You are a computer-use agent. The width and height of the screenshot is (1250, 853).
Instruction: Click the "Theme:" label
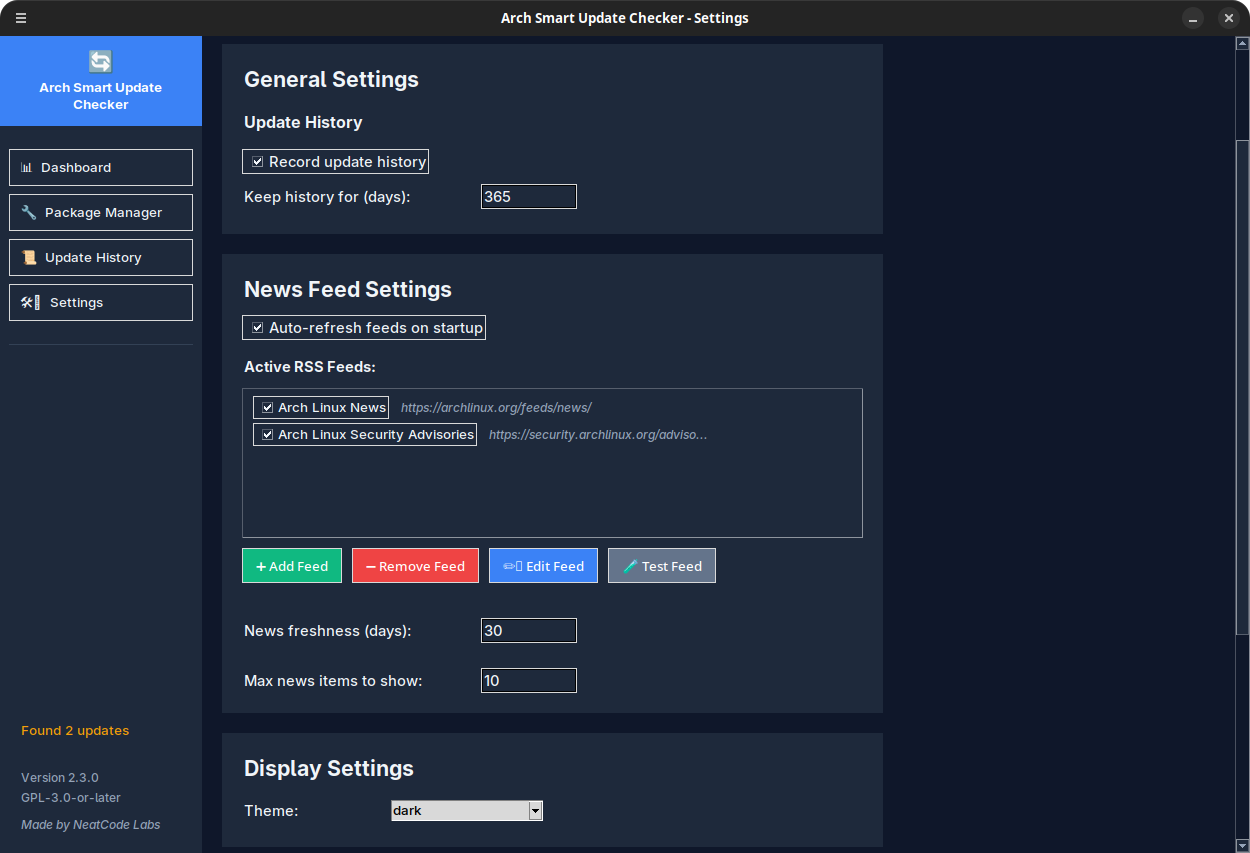click(271, 811)
